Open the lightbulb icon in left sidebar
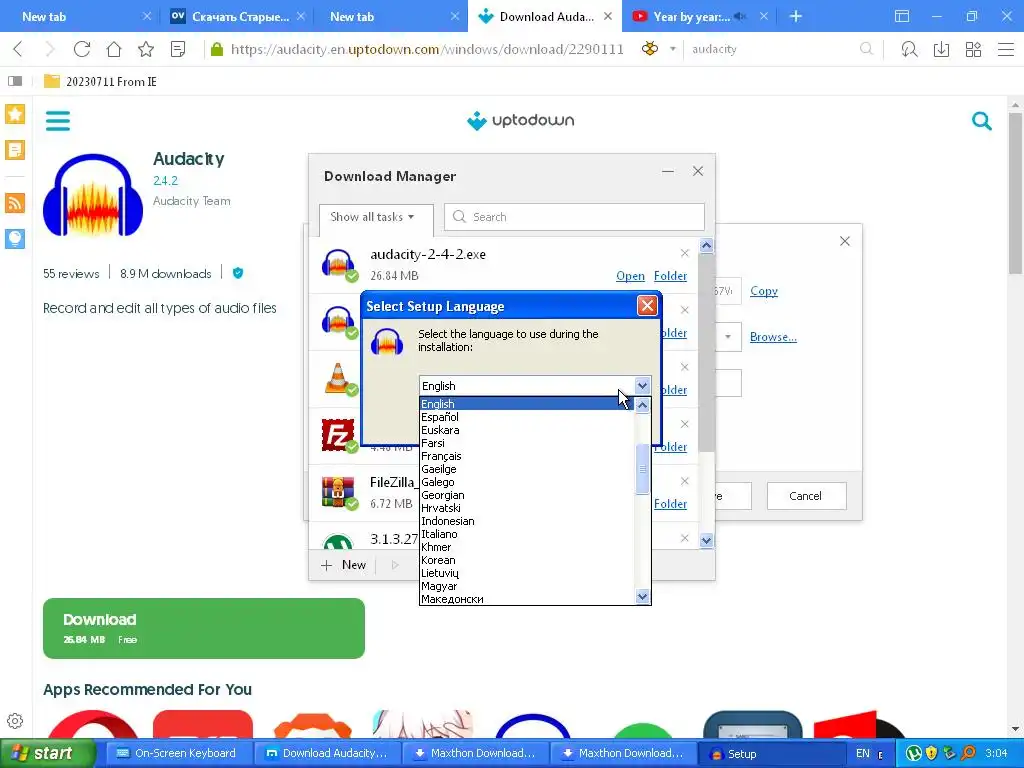The image size is (1024, 768). click(15, 239)
